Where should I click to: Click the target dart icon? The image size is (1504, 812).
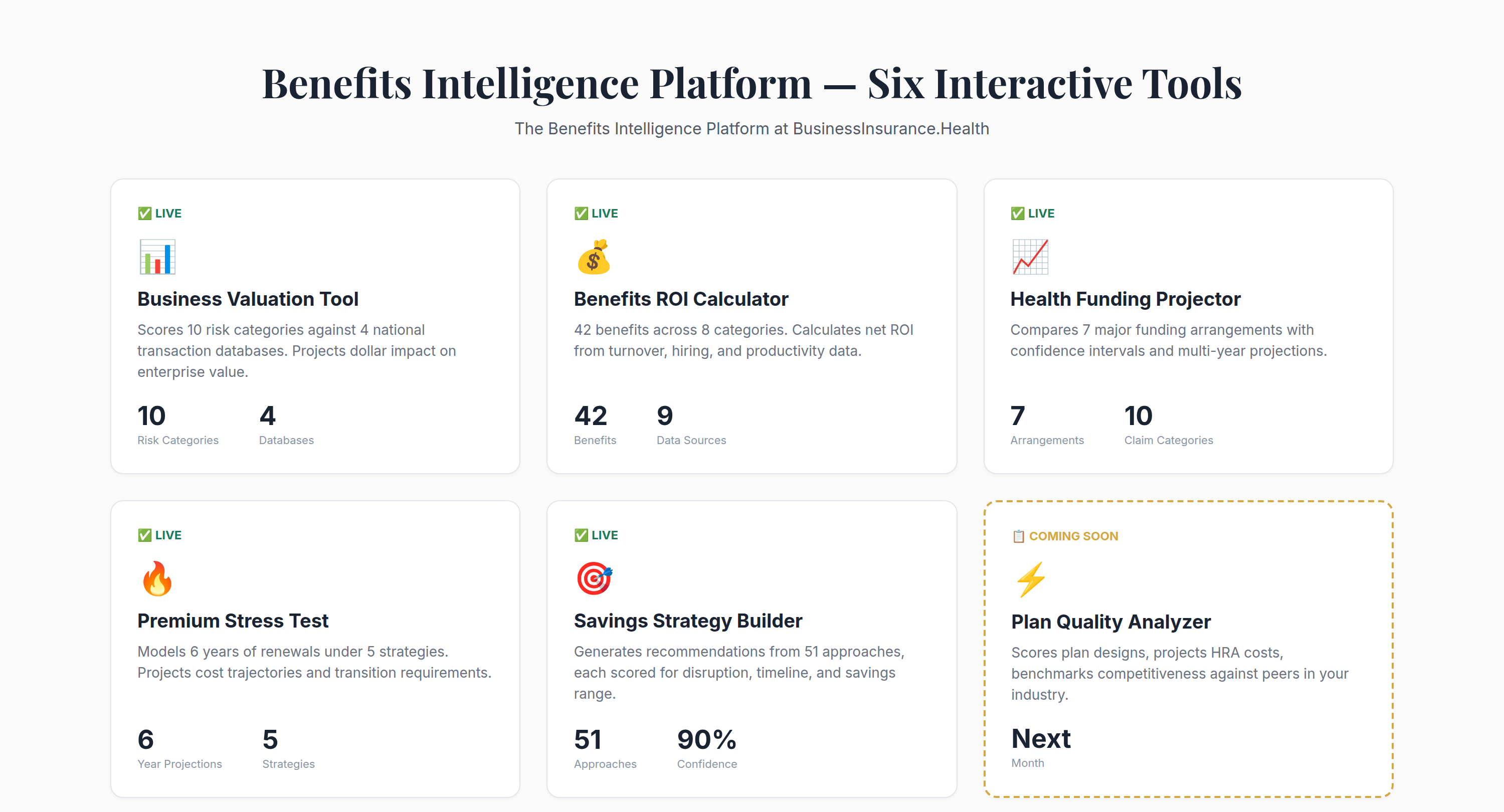pos(594,578)
